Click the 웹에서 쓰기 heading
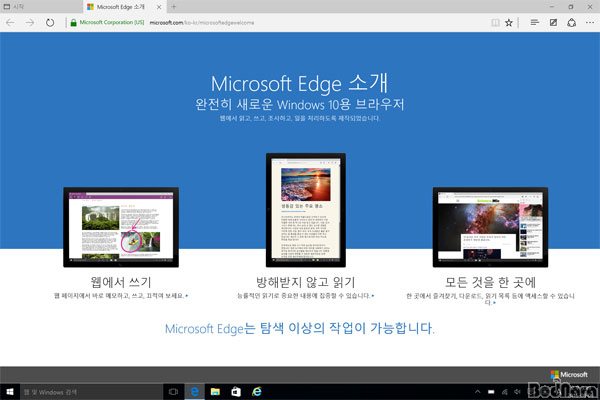This screenshot has height=400, width=600. point(121,282)
